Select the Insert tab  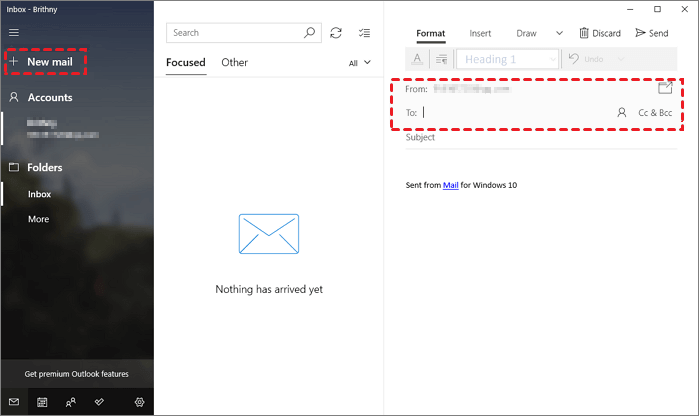[480, 33]
